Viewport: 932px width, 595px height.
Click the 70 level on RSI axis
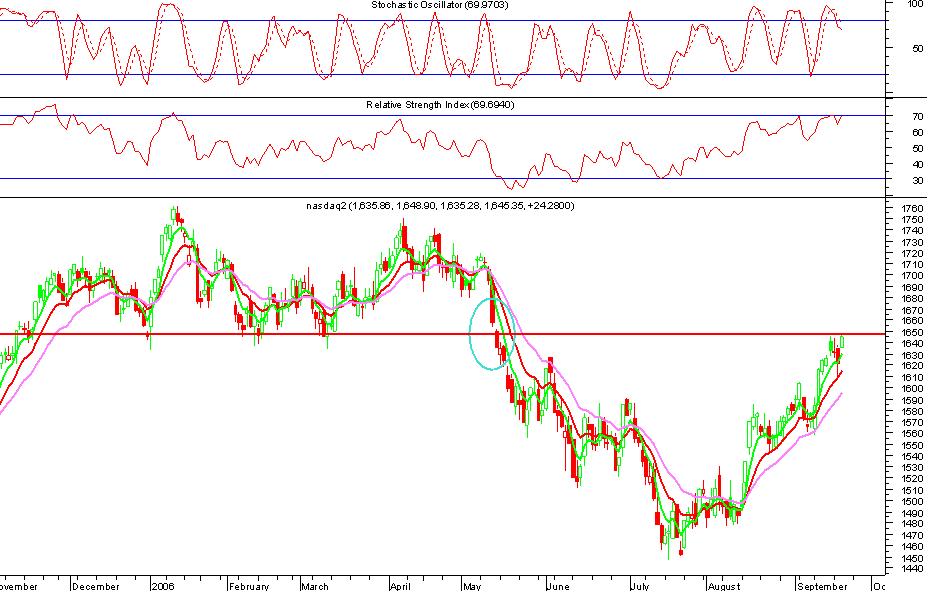(918, 117)
